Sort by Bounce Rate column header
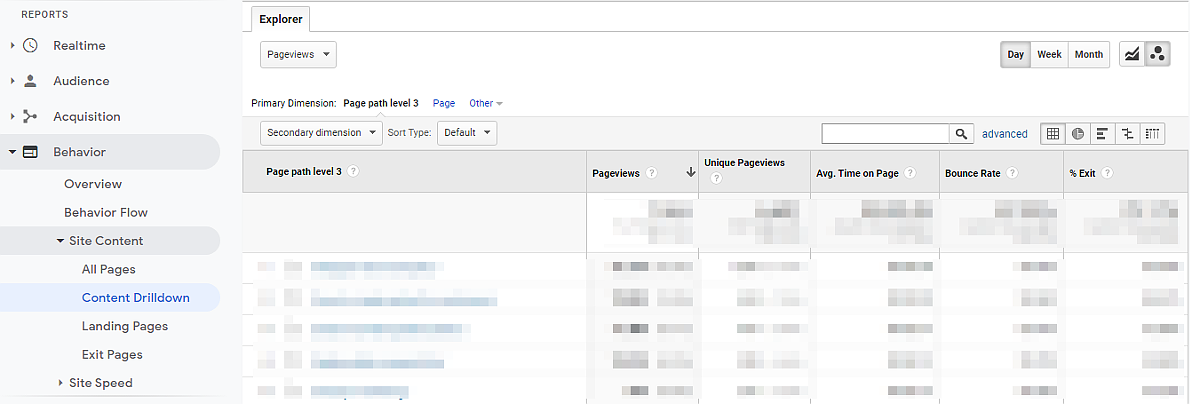 click(973, 173)
